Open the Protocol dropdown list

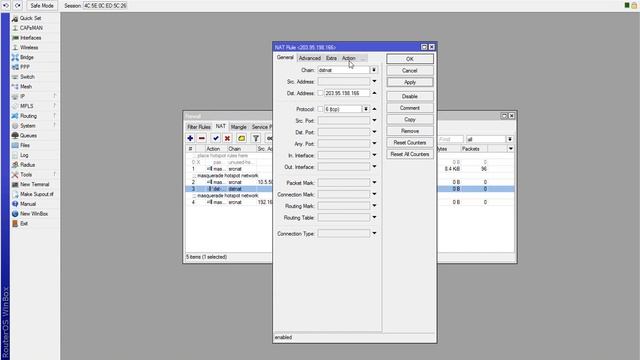pyautogui.click(x=366, y=109)
